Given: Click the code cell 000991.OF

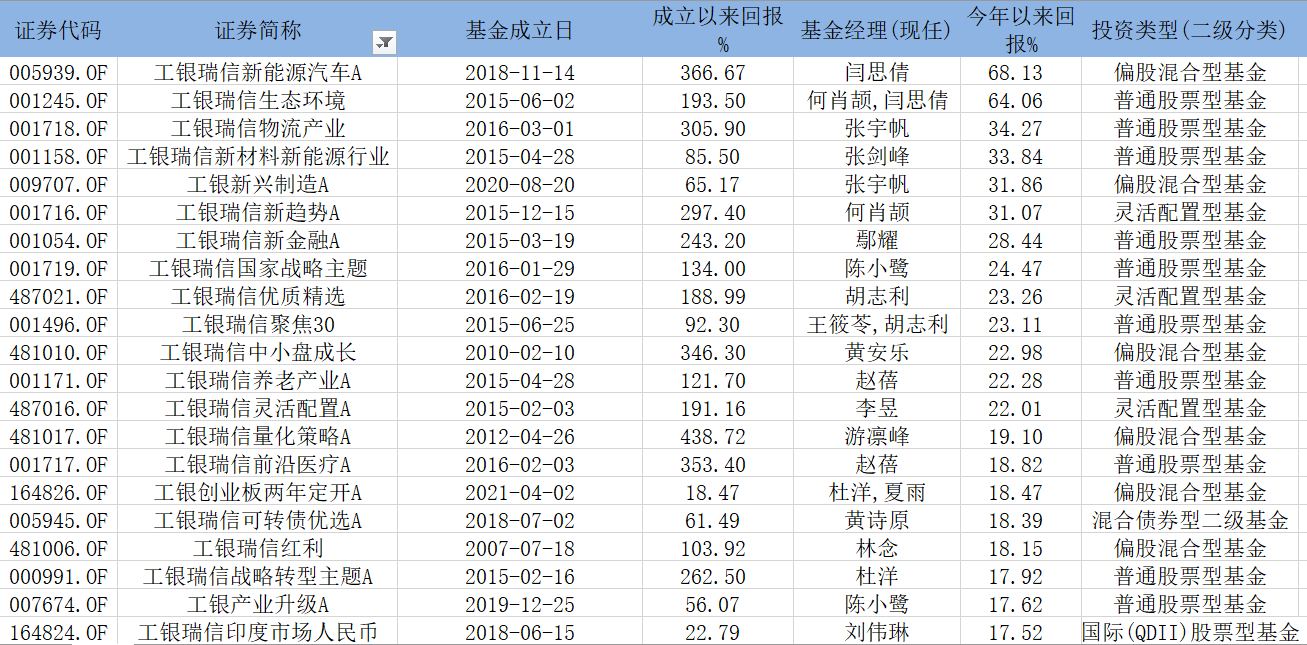Looking at the screenshot, I should (x=58, y=577).
